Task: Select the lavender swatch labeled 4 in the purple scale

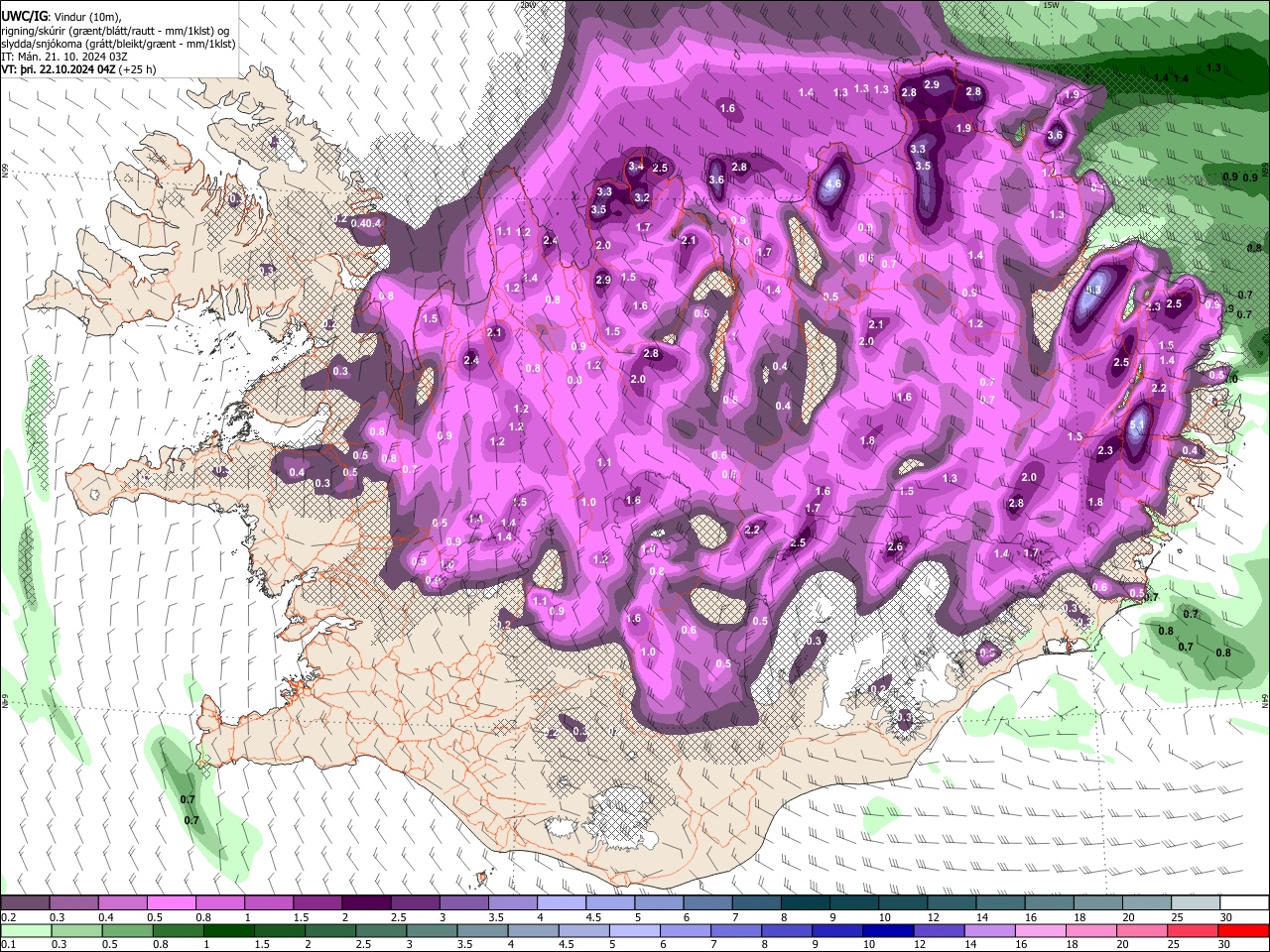Action: 560,903
